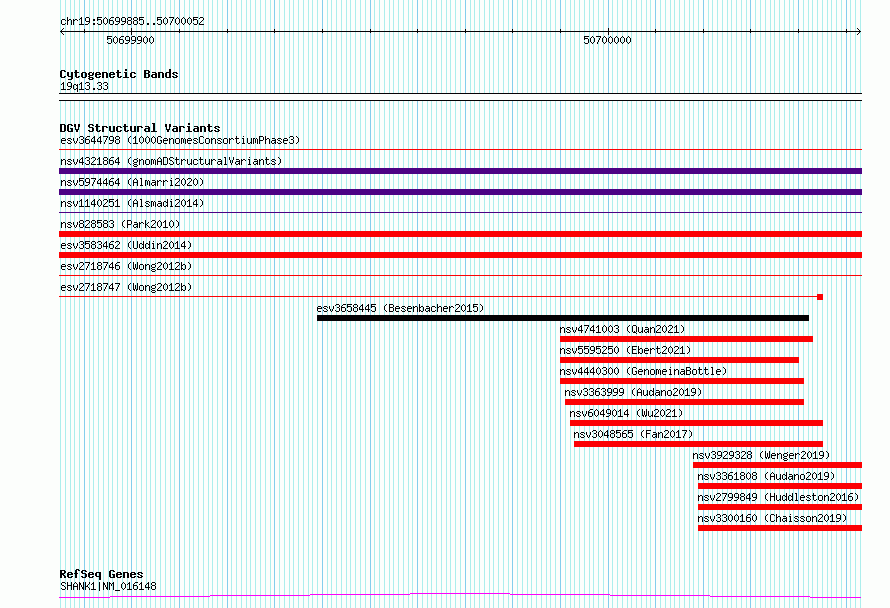Viewport: 890px width, 608px height.
Task: Click the red bar under nsv4741003
Action: tap(686, 339)
